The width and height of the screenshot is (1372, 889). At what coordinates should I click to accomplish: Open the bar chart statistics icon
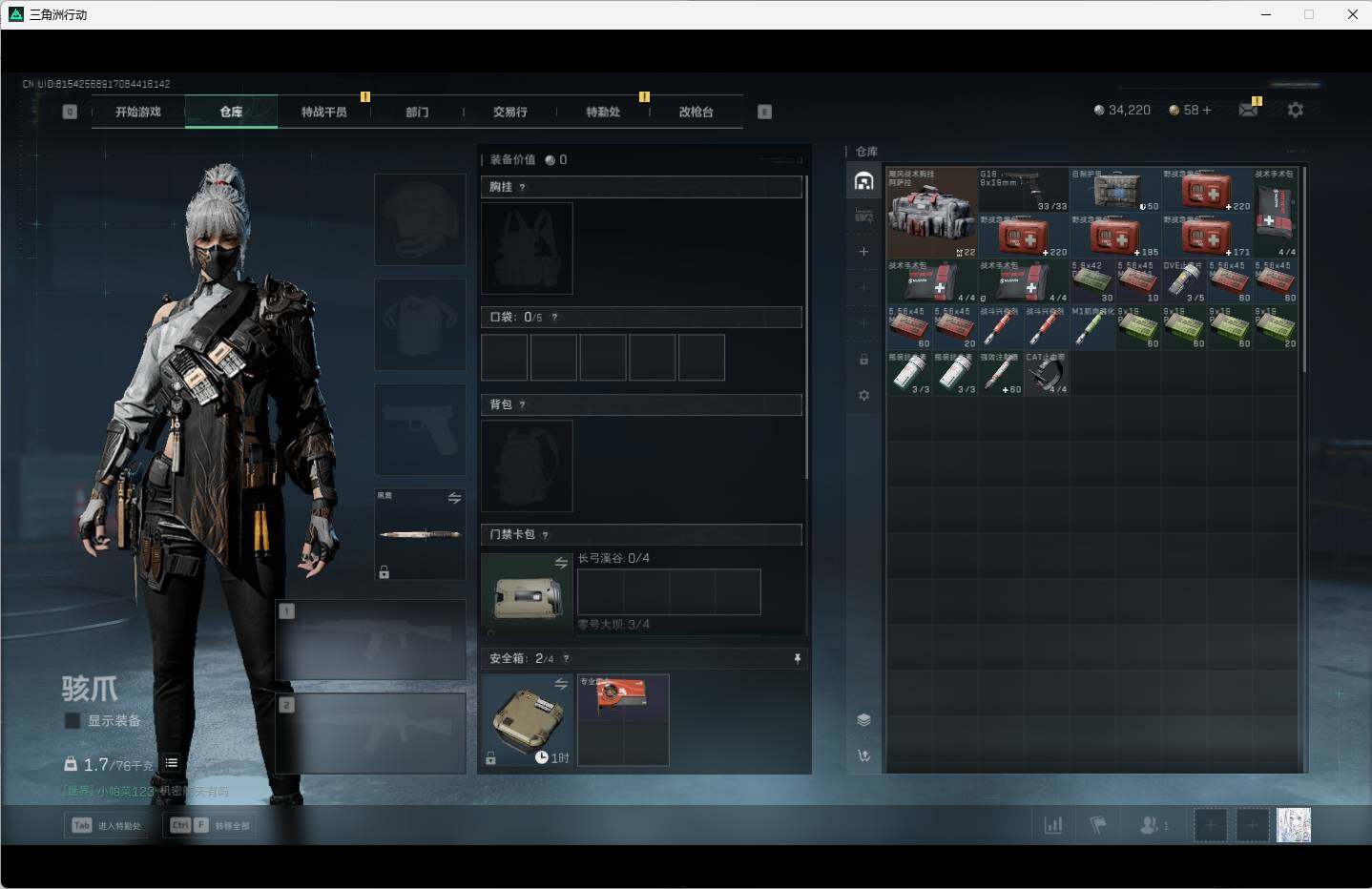click(1053, 825)
